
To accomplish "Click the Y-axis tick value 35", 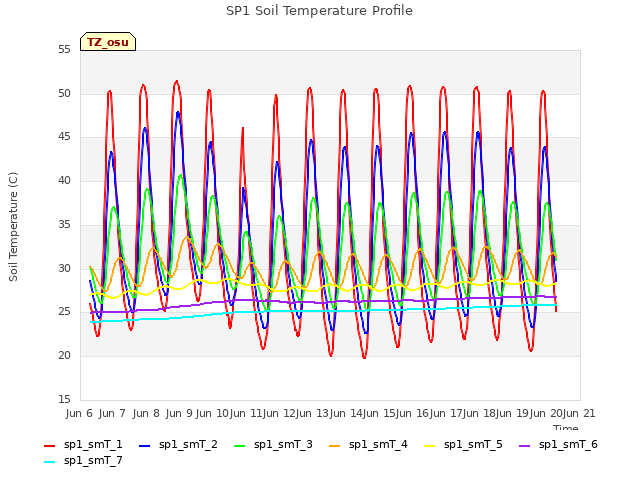I will (64, 224).
